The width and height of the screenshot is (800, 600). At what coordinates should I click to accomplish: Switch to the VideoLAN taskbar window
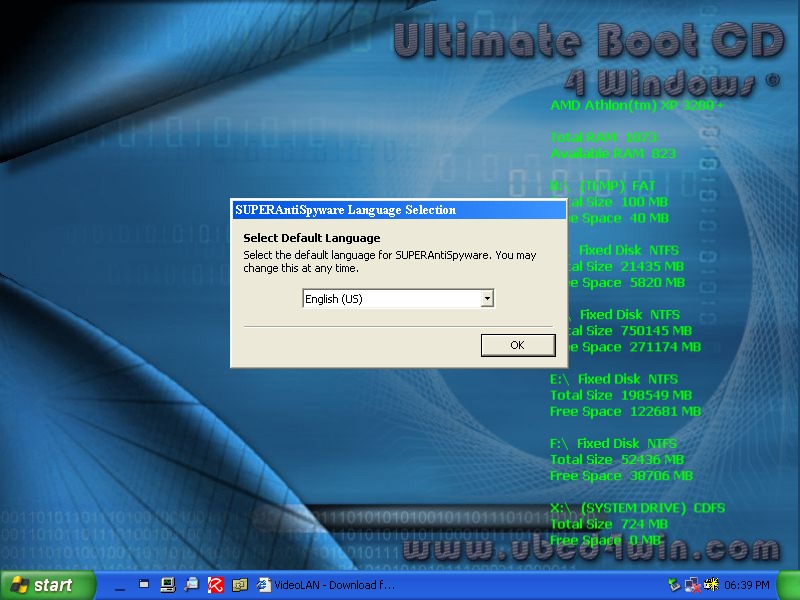[x=326, y=584]
